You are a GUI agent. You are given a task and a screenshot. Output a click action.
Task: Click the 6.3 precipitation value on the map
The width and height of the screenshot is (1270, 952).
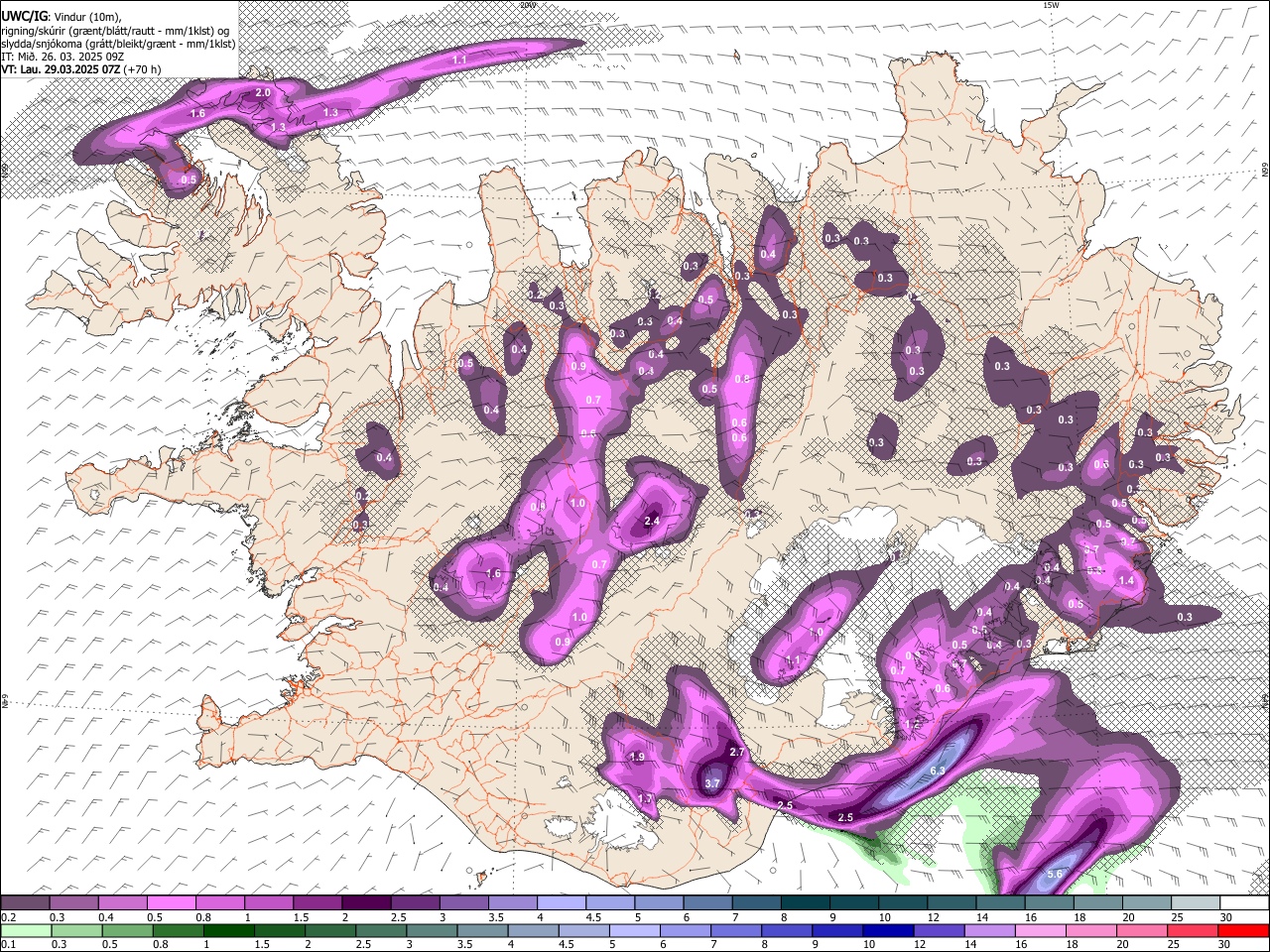938,771
